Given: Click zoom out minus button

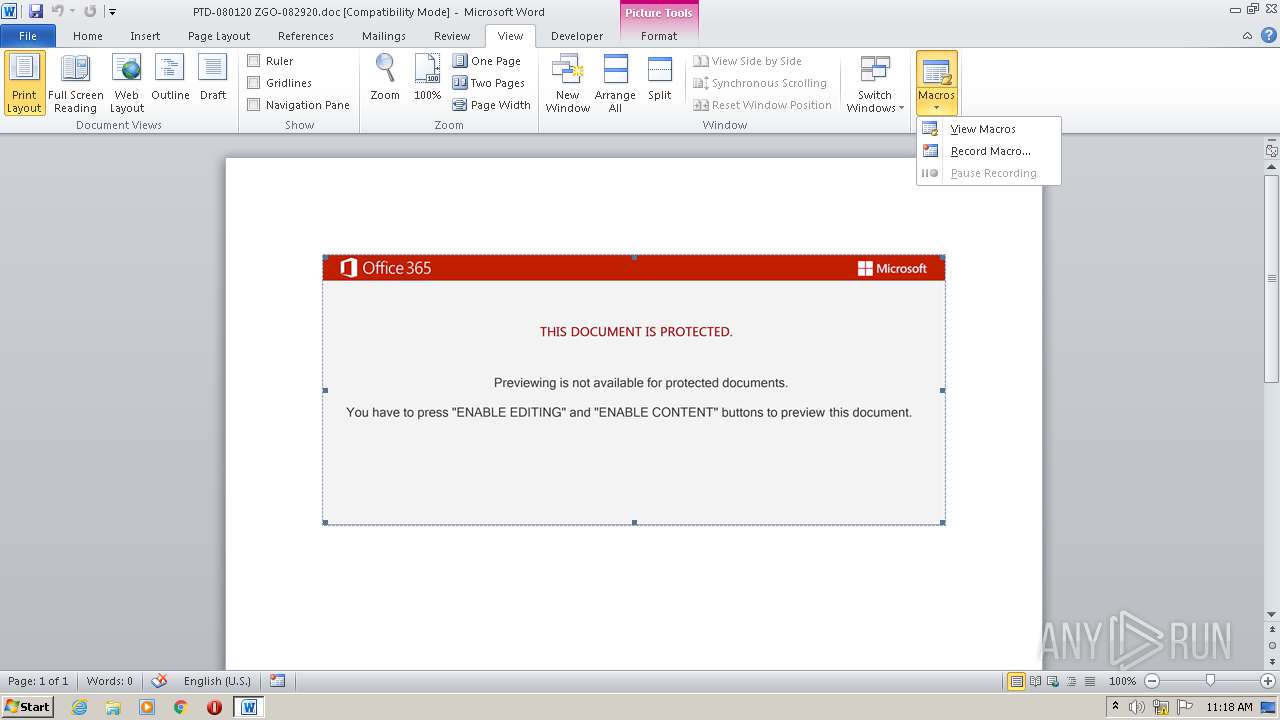Looking at the screenshot, I should click(1151, 681).
